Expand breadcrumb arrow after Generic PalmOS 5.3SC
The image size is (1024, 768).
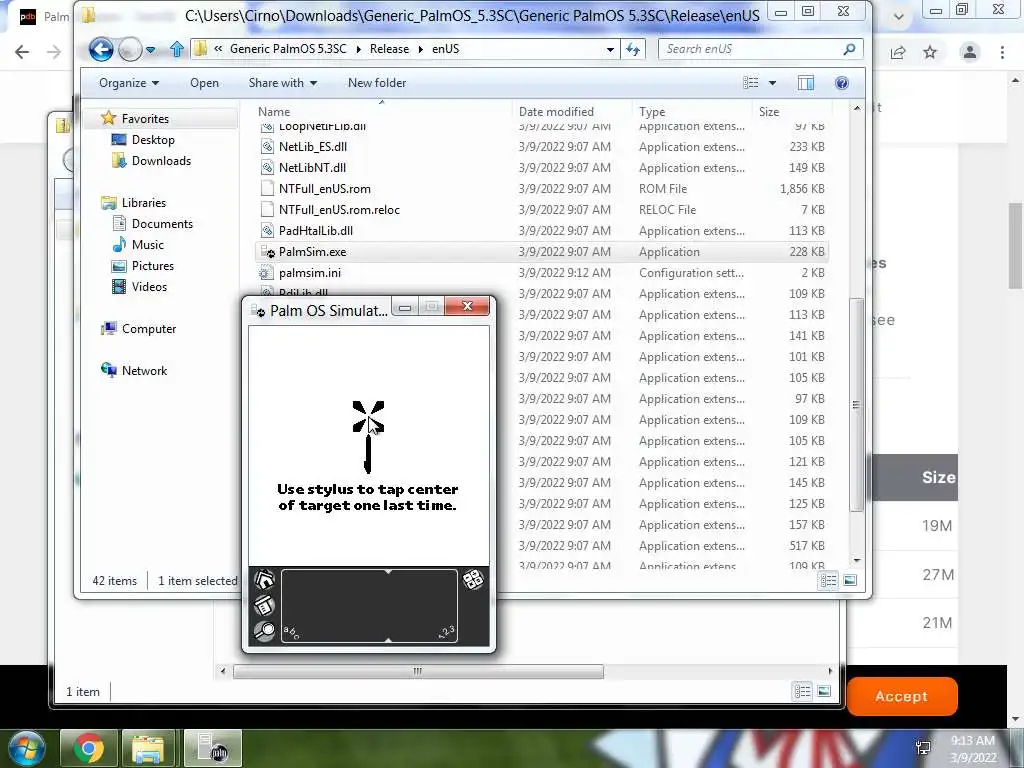359,49
